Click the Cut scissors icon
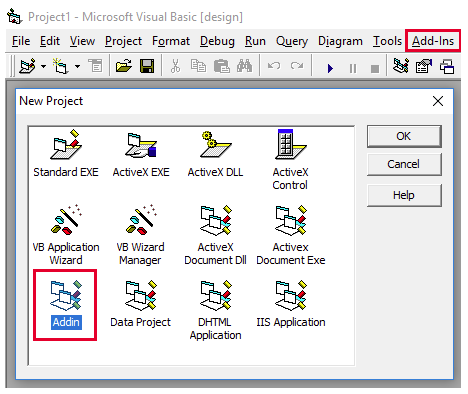This screenshot has width=468, height=394. pos(175,66)
